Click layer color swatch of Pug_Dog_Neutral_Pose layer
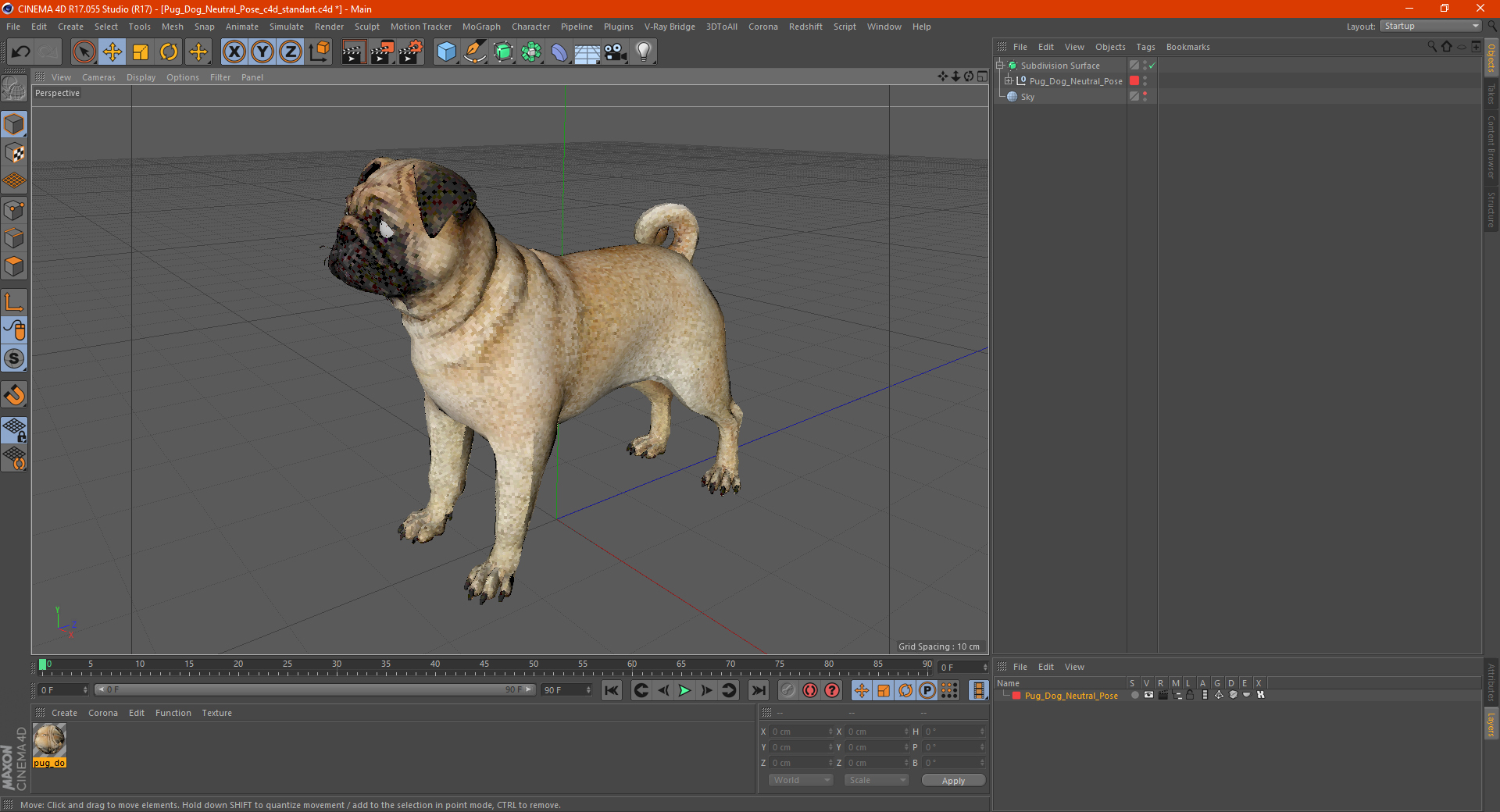Viewport: 1500px width, 812px height. click(x=1016, y=696)
